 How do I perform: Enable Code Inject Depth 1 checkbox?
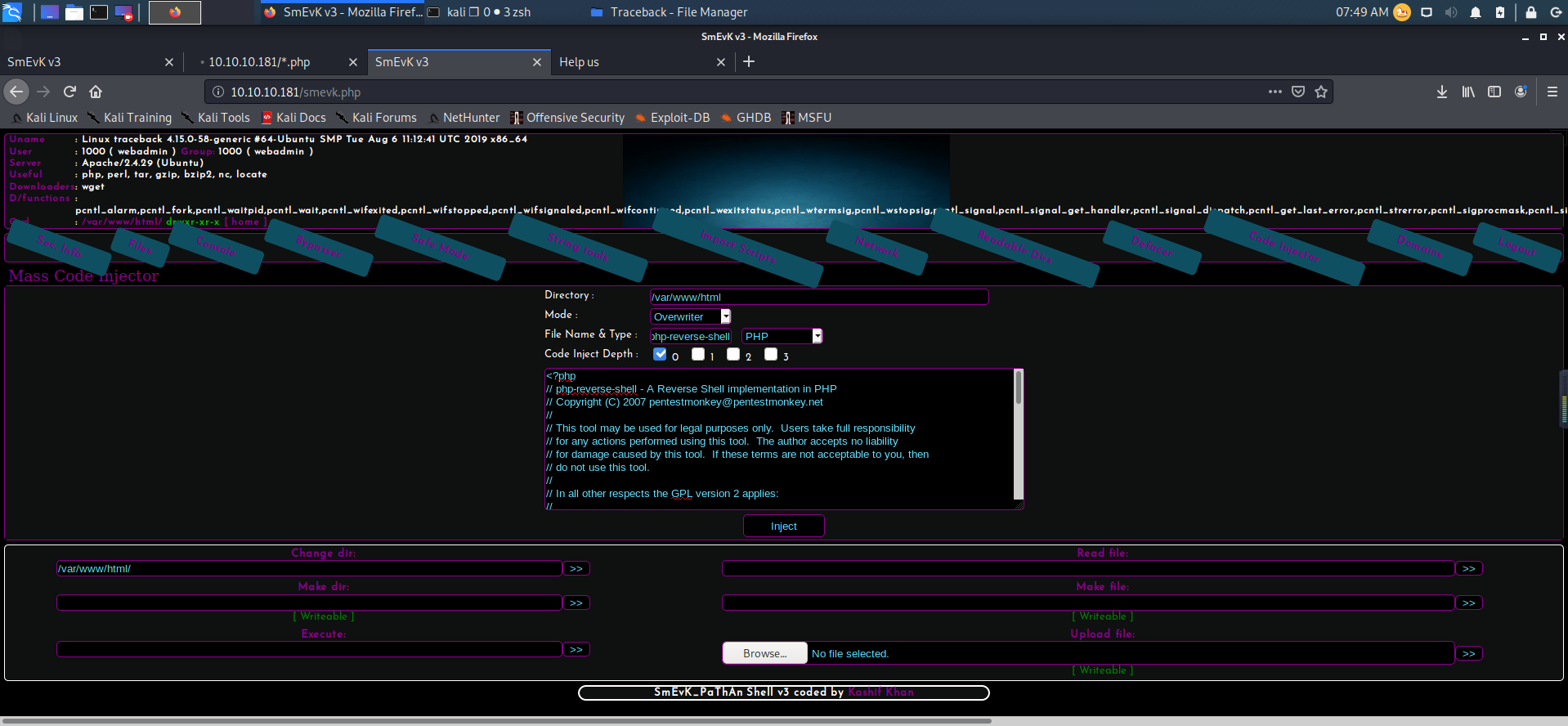coord(697,354)
